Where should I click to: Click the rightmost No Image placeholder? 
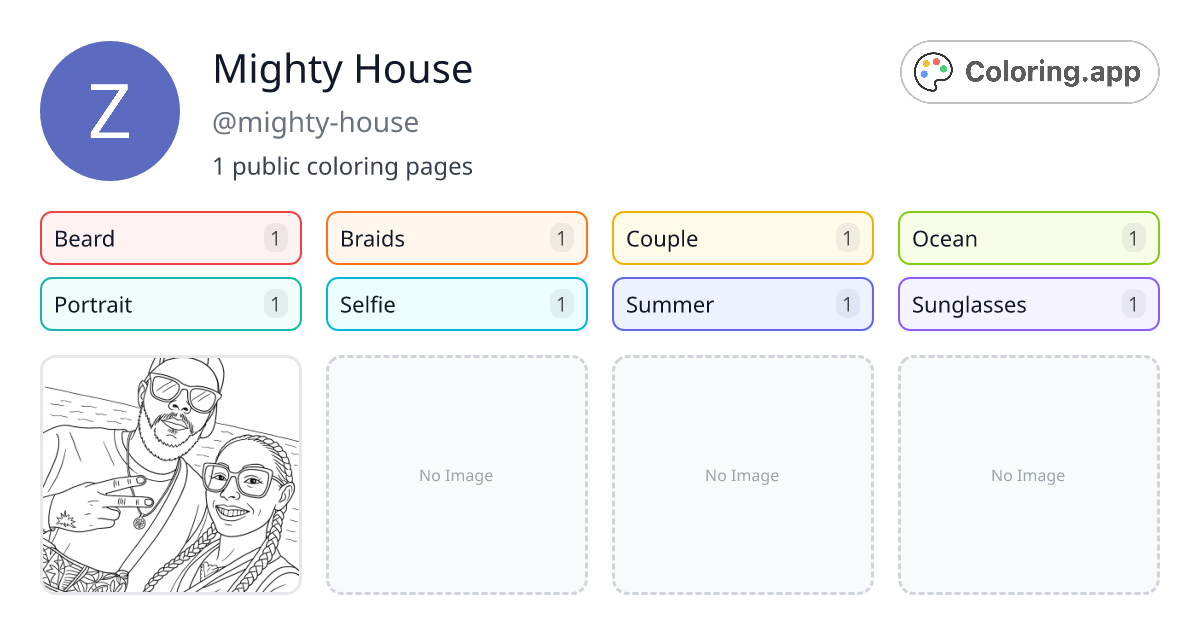click(x=1028, y=475)
